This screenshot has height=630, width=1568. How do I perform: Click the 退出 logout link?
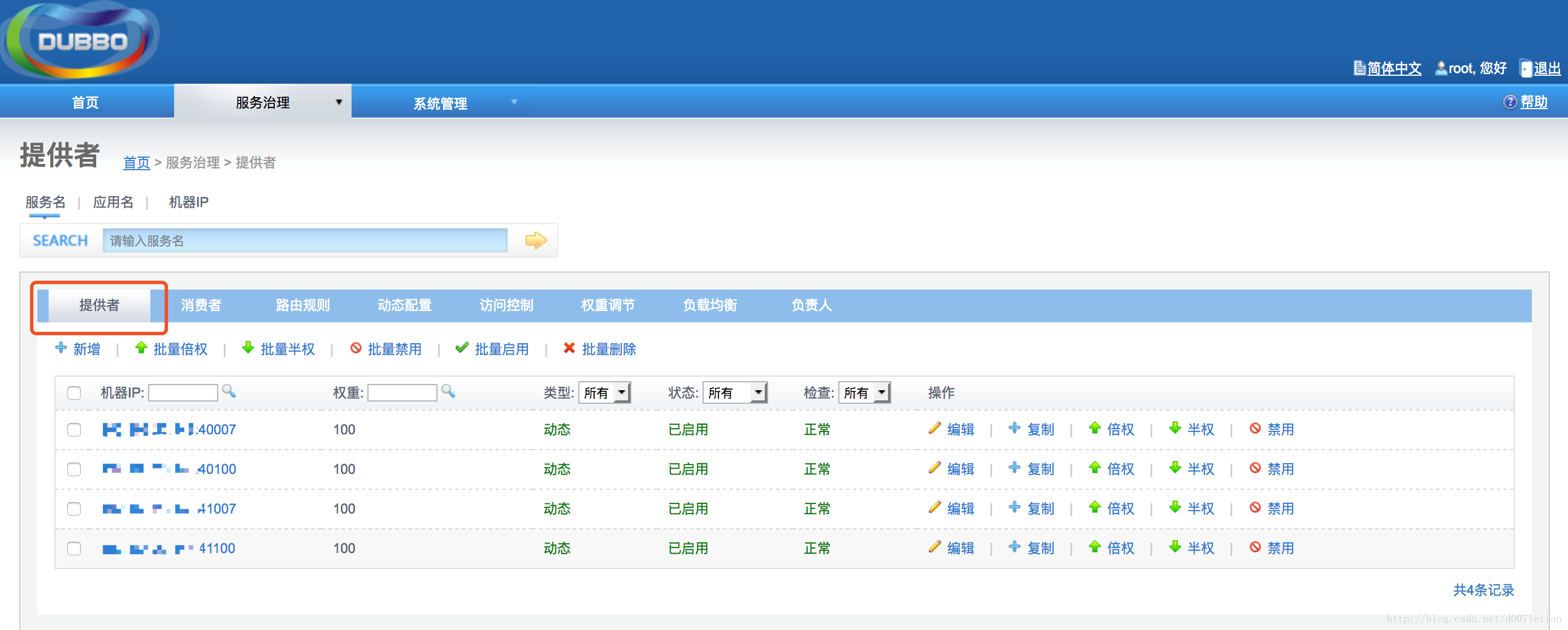(x=1547, y=68)
